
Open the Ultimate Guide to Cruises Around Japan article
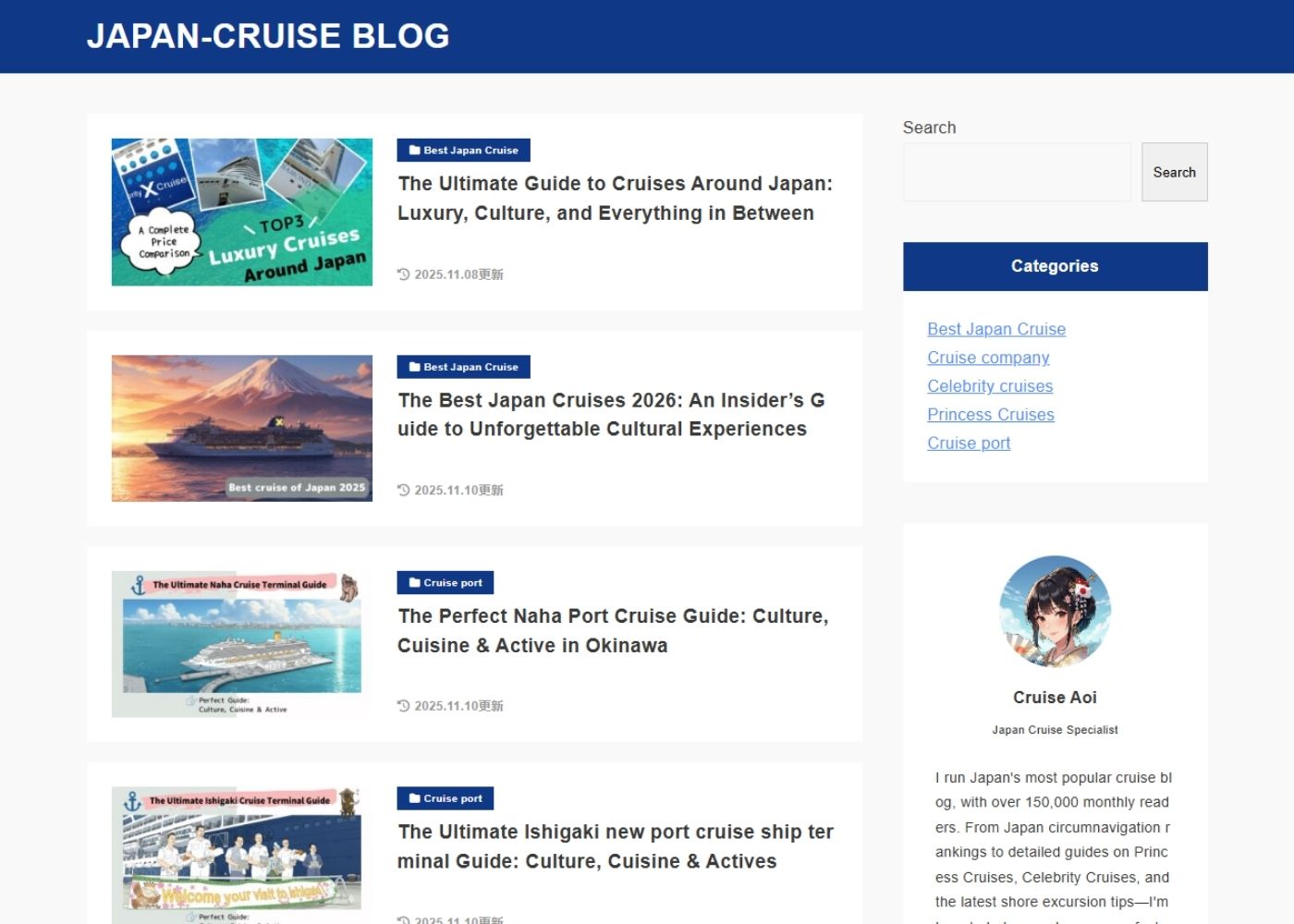(x=615, y=198)
